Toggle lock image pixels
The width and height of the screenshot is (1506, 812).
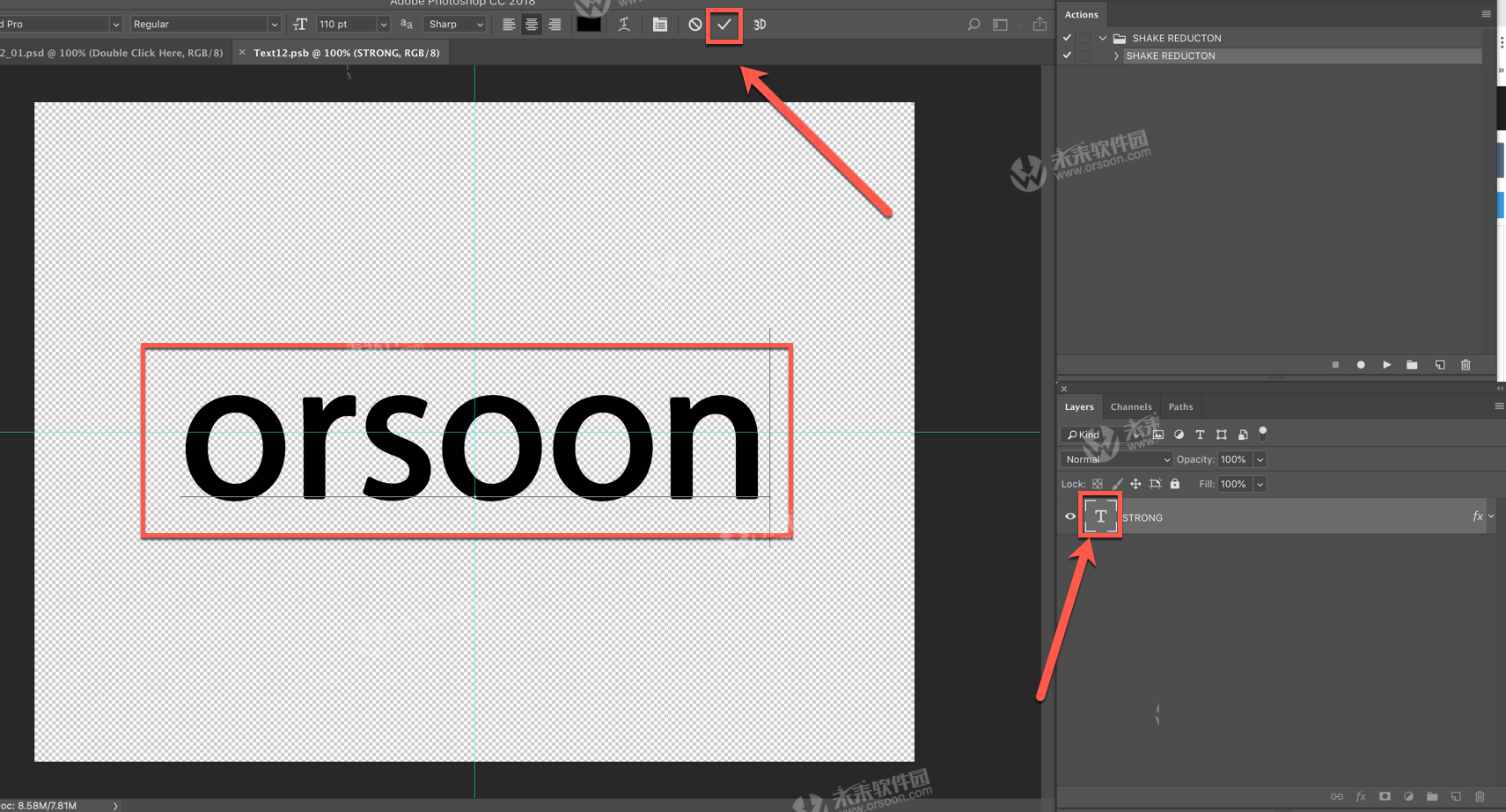point(1117,484)
